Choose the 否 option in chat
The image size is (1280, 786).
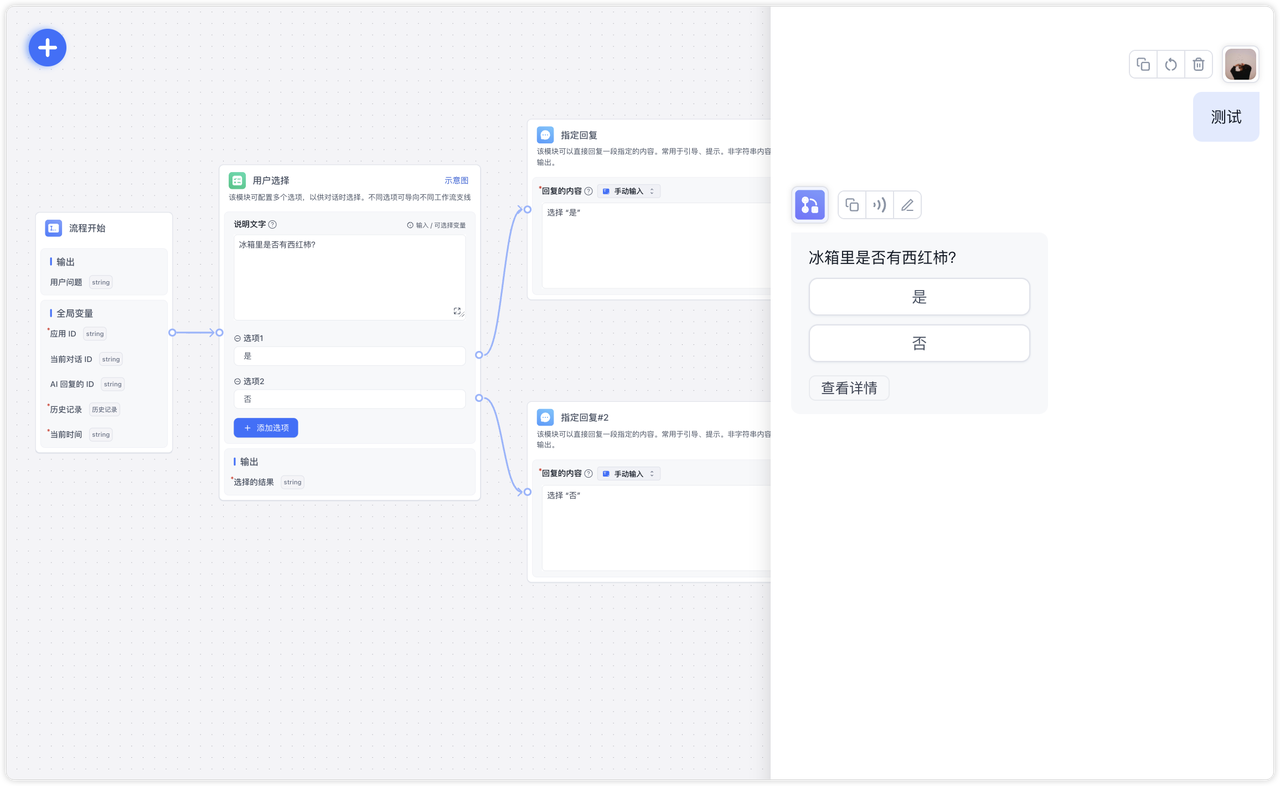[918, 343]
